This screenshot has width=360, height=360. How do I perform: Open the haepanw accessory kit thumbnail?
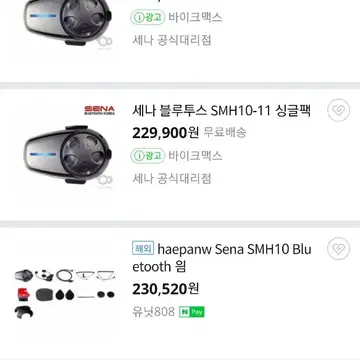point(65,293)
